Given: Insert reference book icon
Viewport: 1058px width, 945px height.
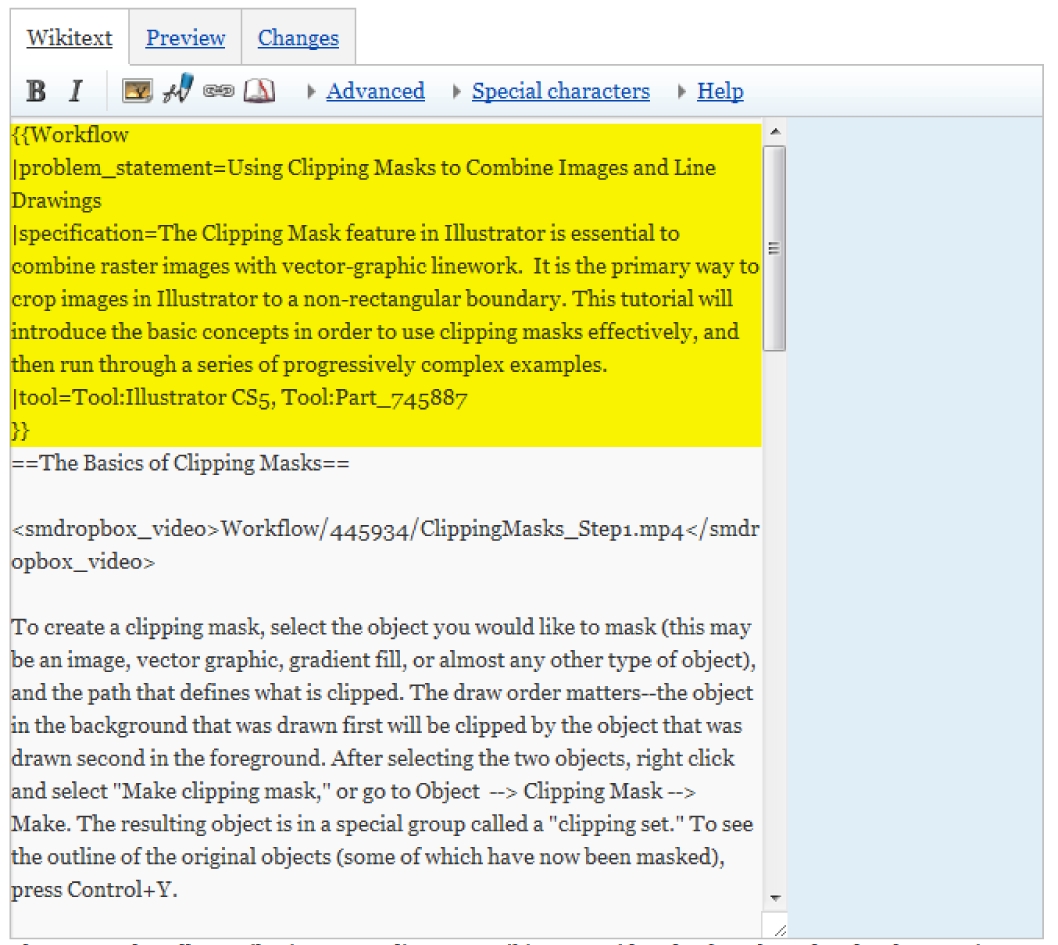Looking at the screenshot, I should 260,90.
